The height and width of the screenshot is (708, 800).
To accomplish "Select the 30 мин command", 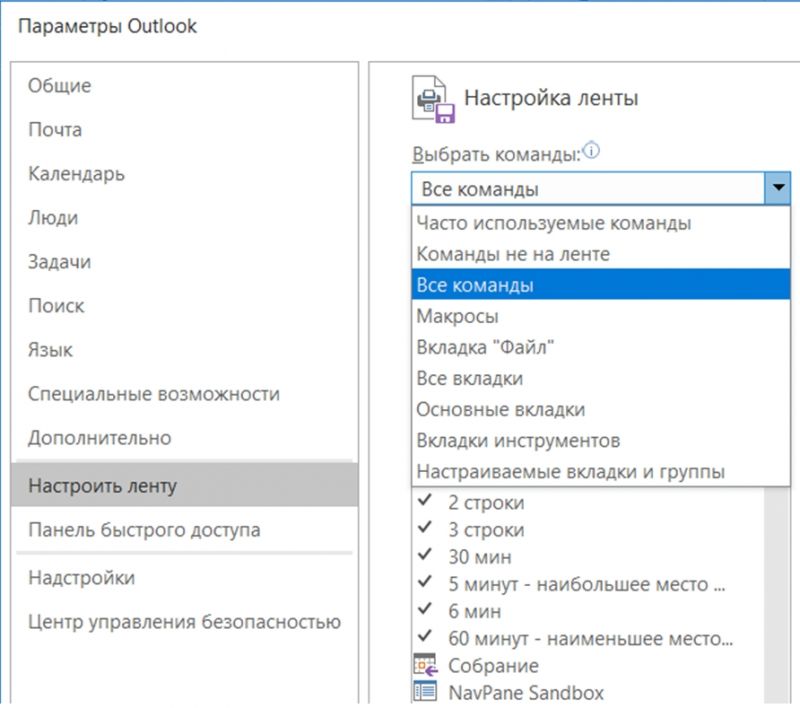I will (588, 557).
